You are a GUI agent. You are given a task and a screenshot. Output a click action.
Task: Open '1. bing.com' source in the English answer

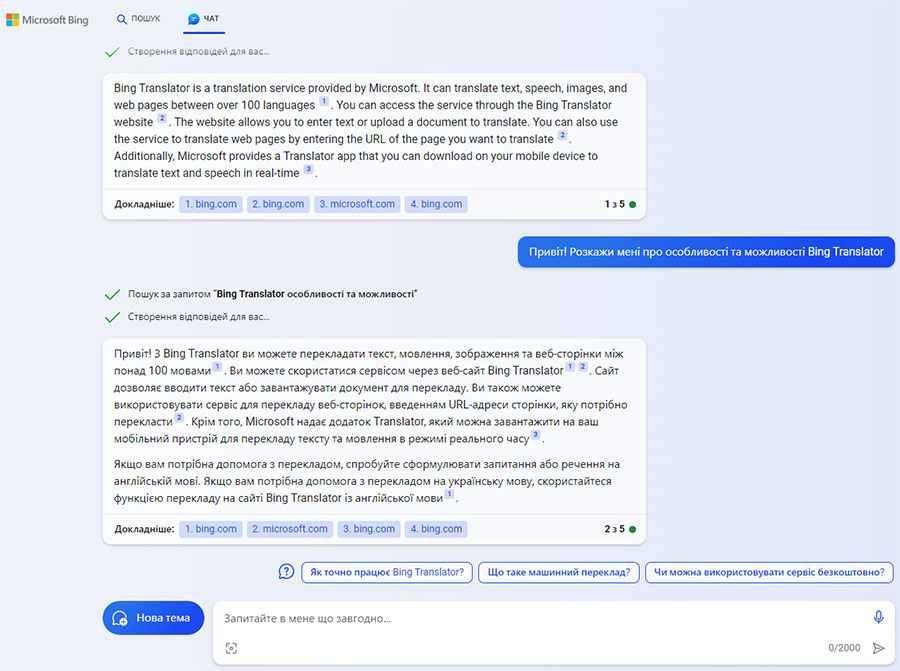211,204
